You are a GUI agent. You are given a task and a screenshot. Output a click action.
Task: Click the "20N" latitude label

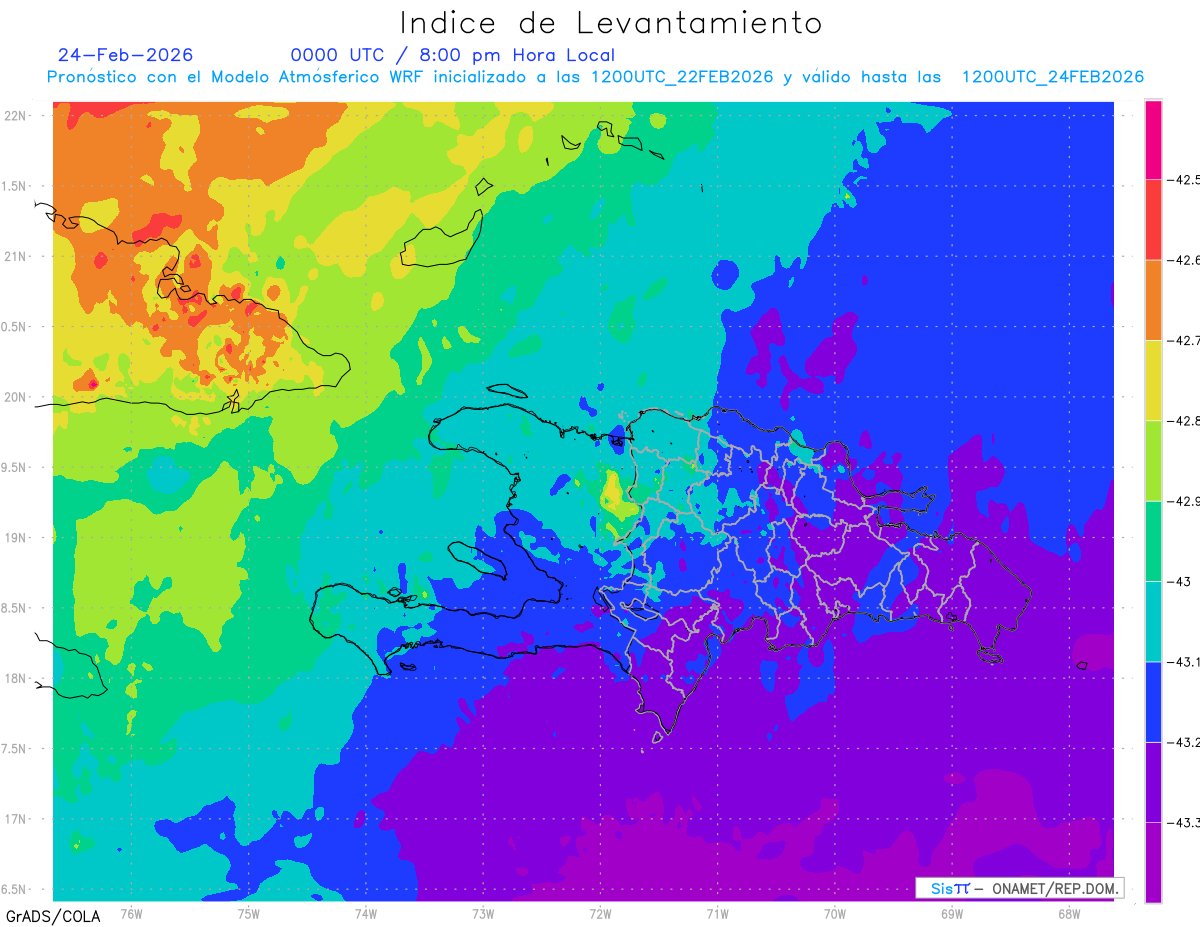point(16,397)
